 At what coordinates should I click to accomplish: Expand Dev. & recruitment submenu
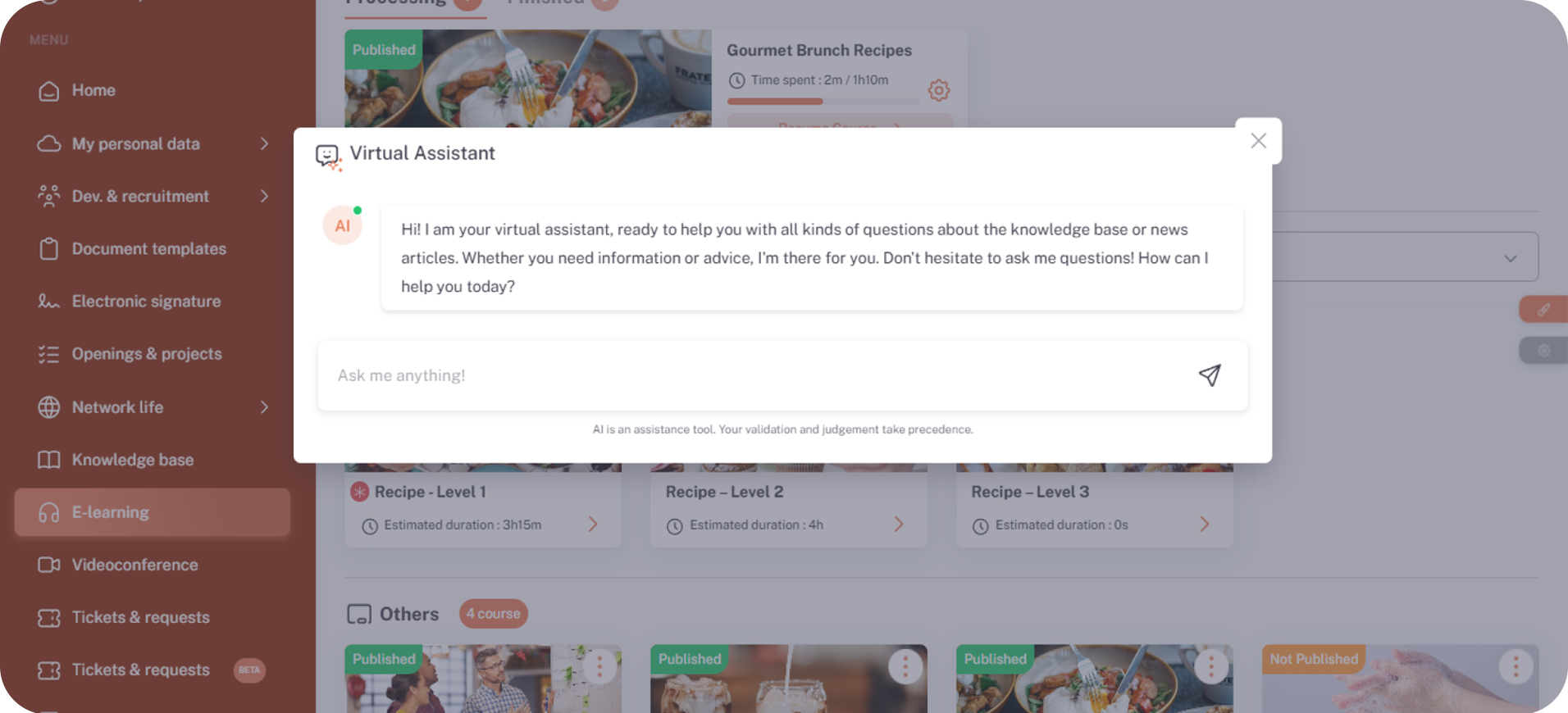point(264,197)
